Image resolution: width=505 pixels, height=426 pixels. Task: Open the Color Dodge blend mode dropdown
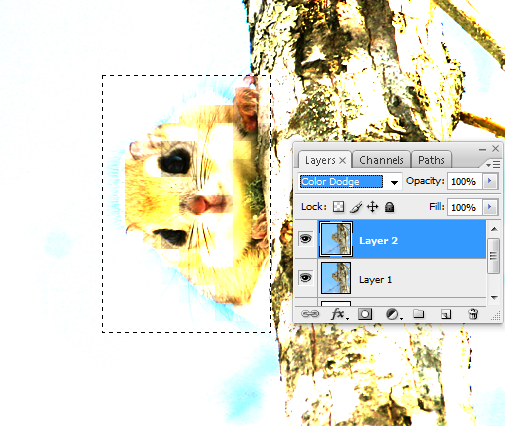click(394, 182)
